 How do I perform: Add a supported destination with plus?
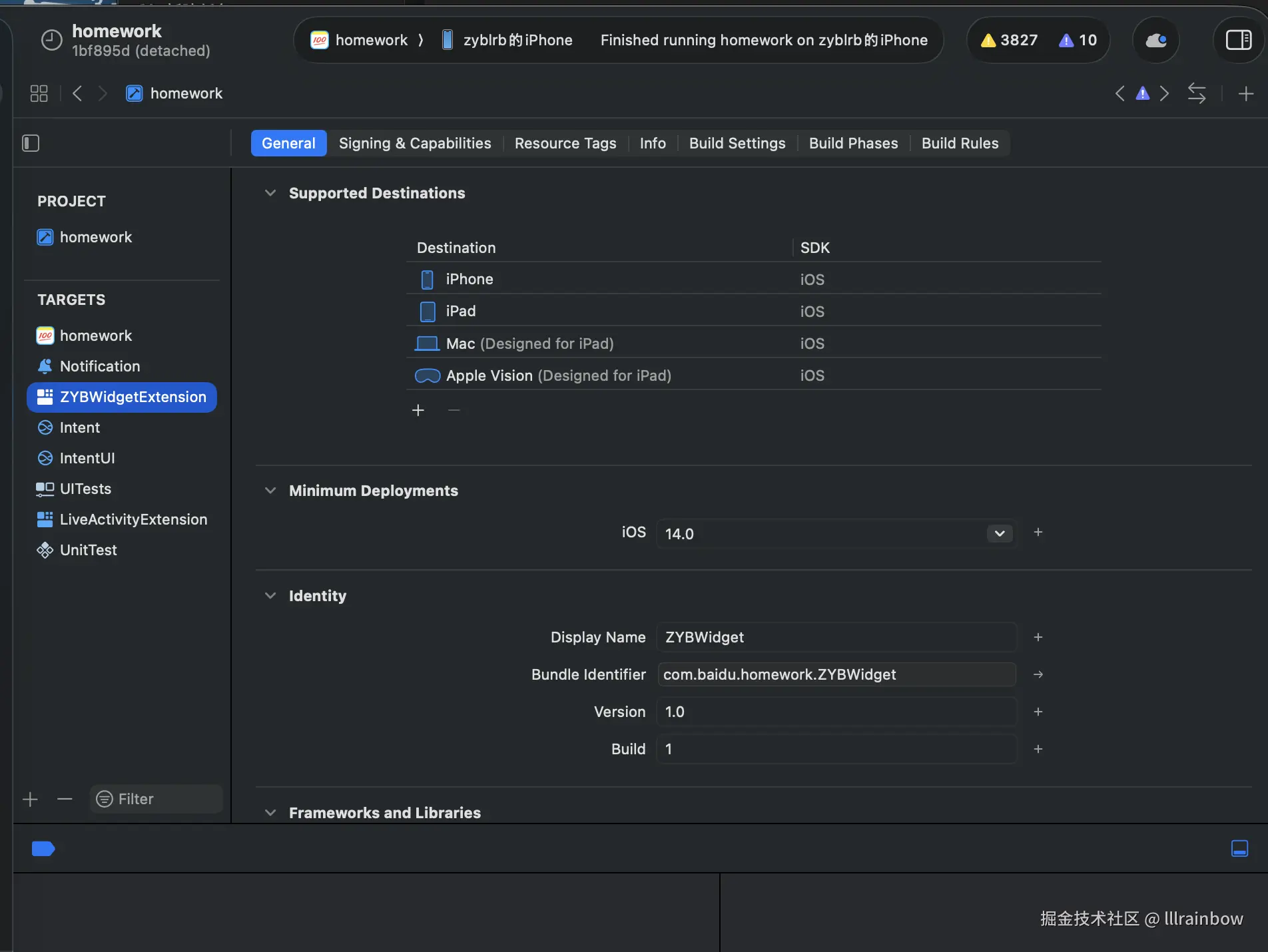pos(418,410)
